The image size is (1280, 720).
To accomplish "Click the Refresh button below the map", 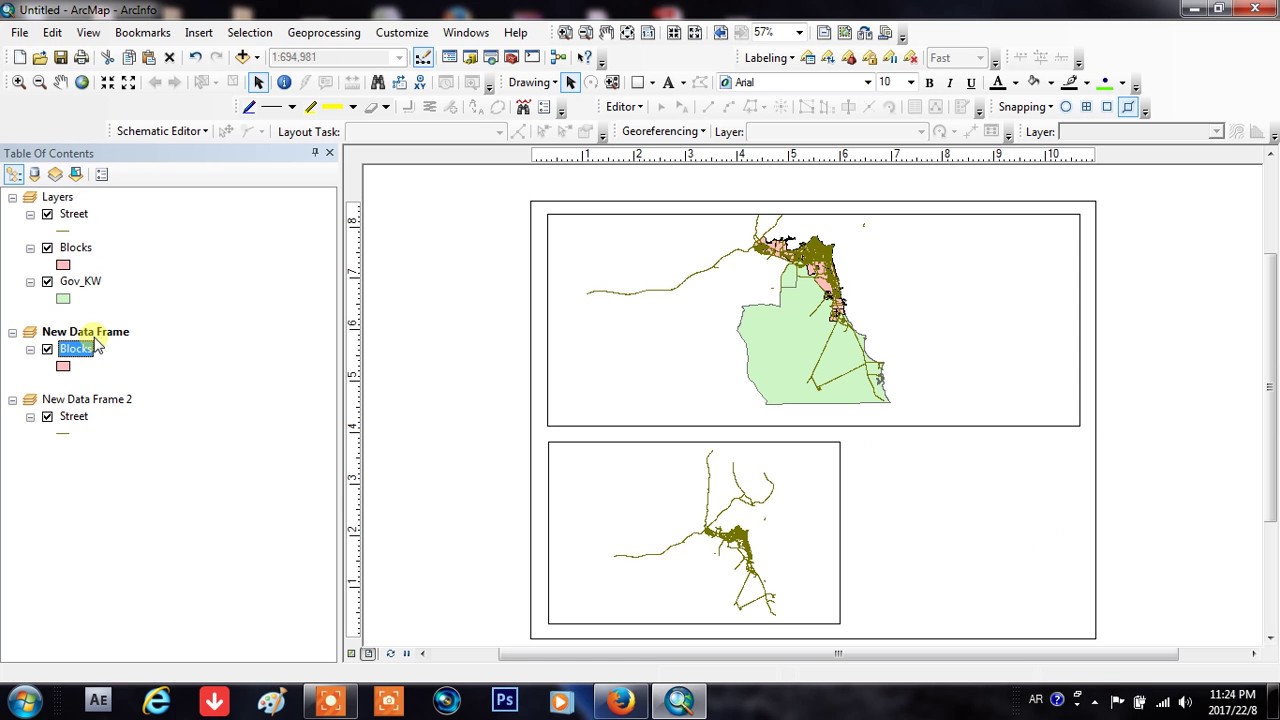I will tap(390, 653).
